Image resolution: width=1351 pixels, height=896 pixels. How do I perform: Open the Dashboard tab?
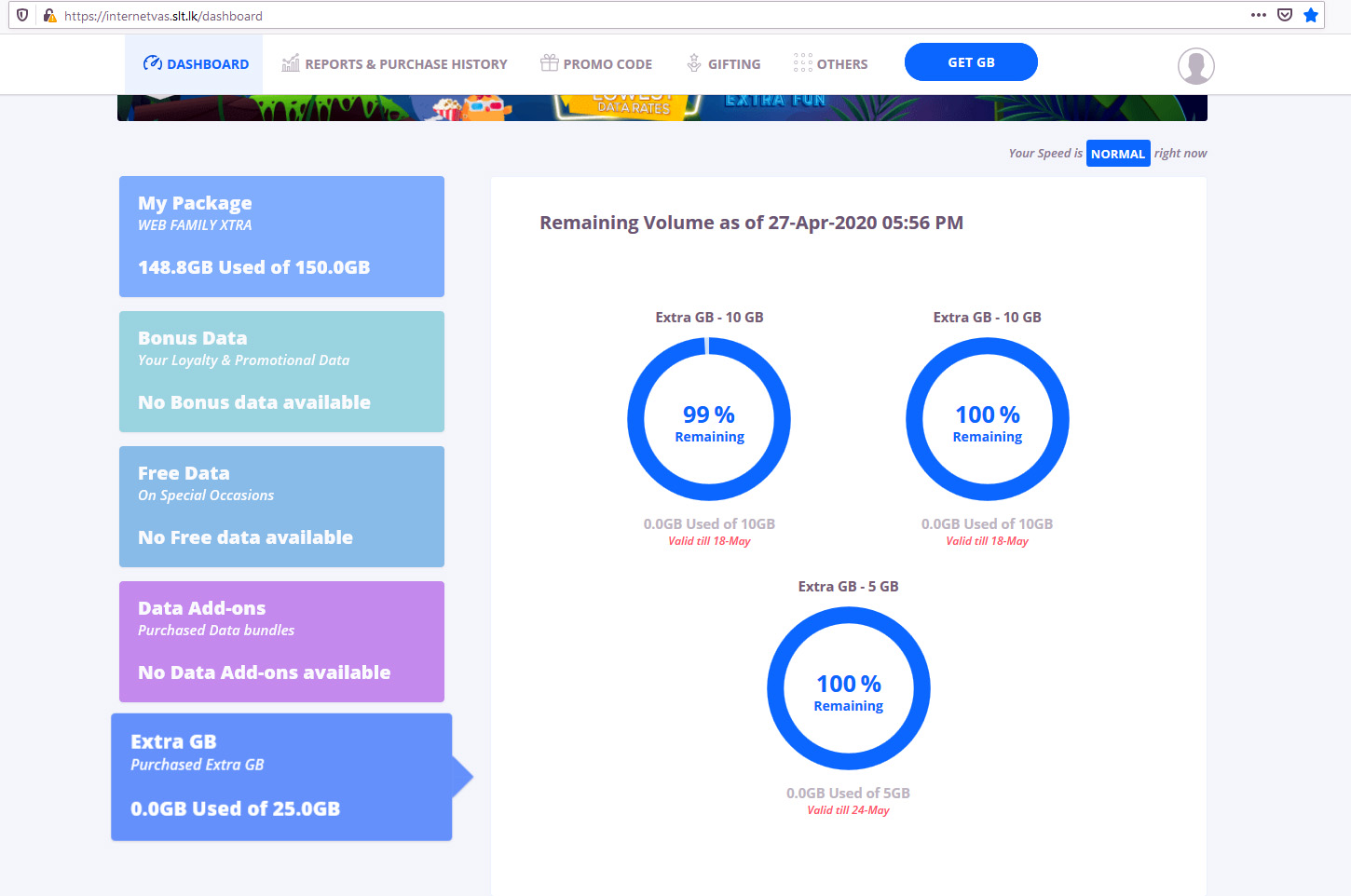click(195, 64)
